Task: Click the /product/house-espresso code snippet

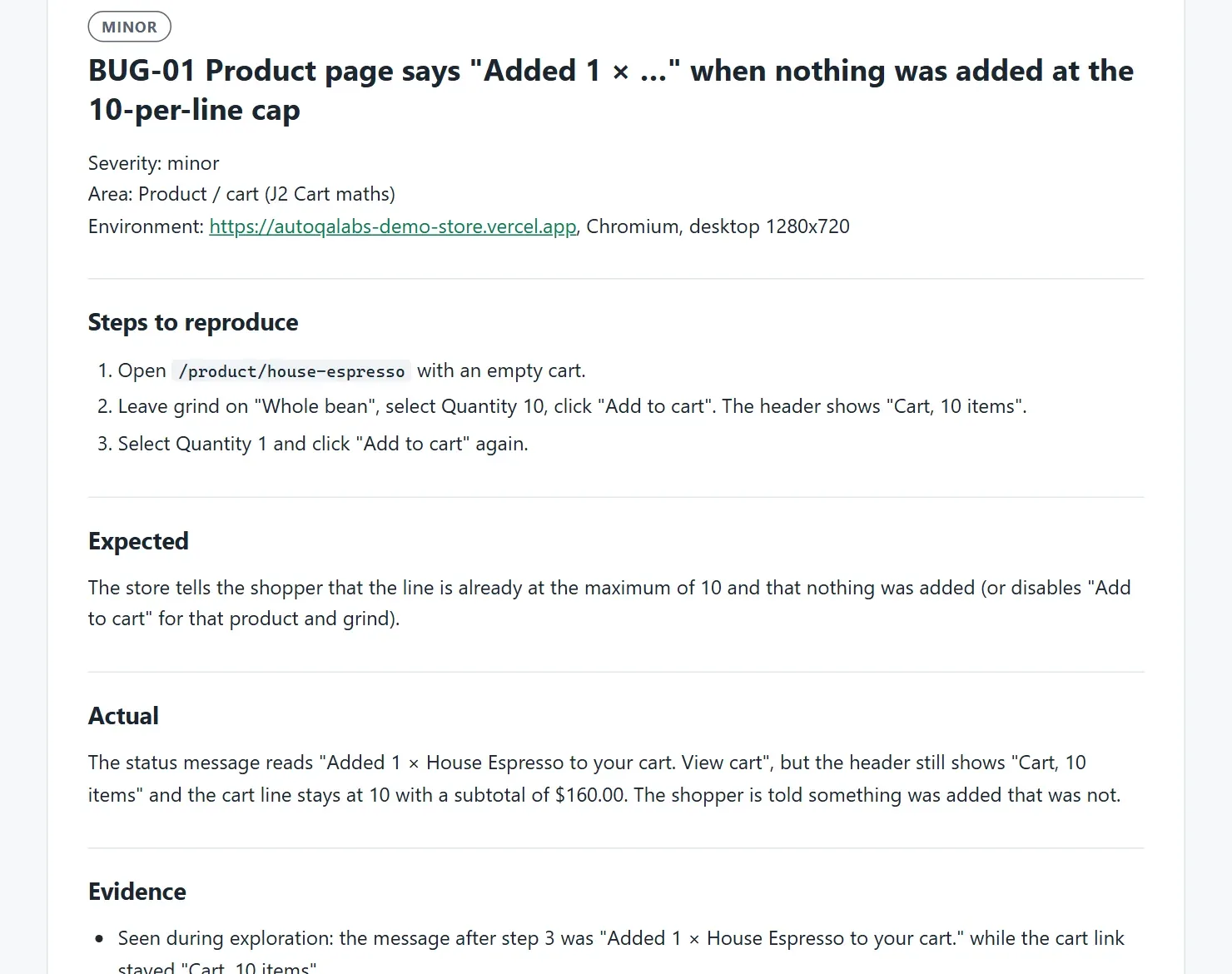Action: pos(291,371)
